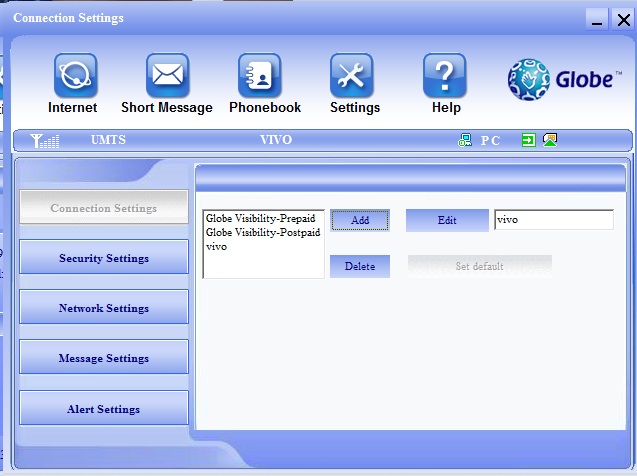The image size is (637, 476).
Task: Select Globe Visibility-Prepaid profile
Action: 260,219
